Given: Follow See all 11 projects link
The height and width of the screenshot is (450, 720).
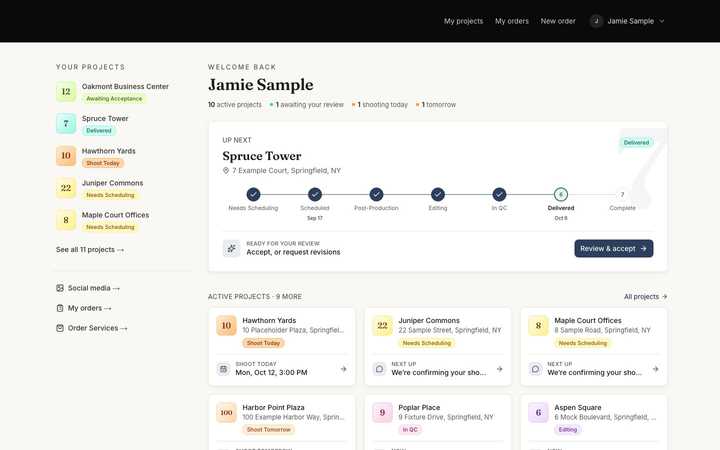Looking at the screenshot, I should 90,250.
